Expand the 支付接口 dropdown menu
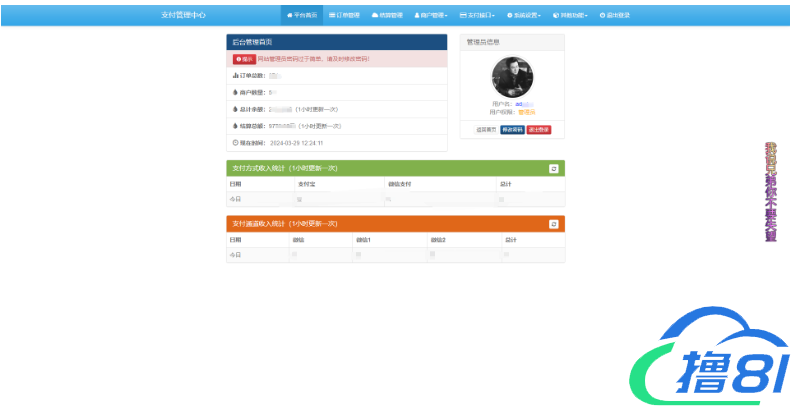 pyautogui.click(x=477, y=15)
